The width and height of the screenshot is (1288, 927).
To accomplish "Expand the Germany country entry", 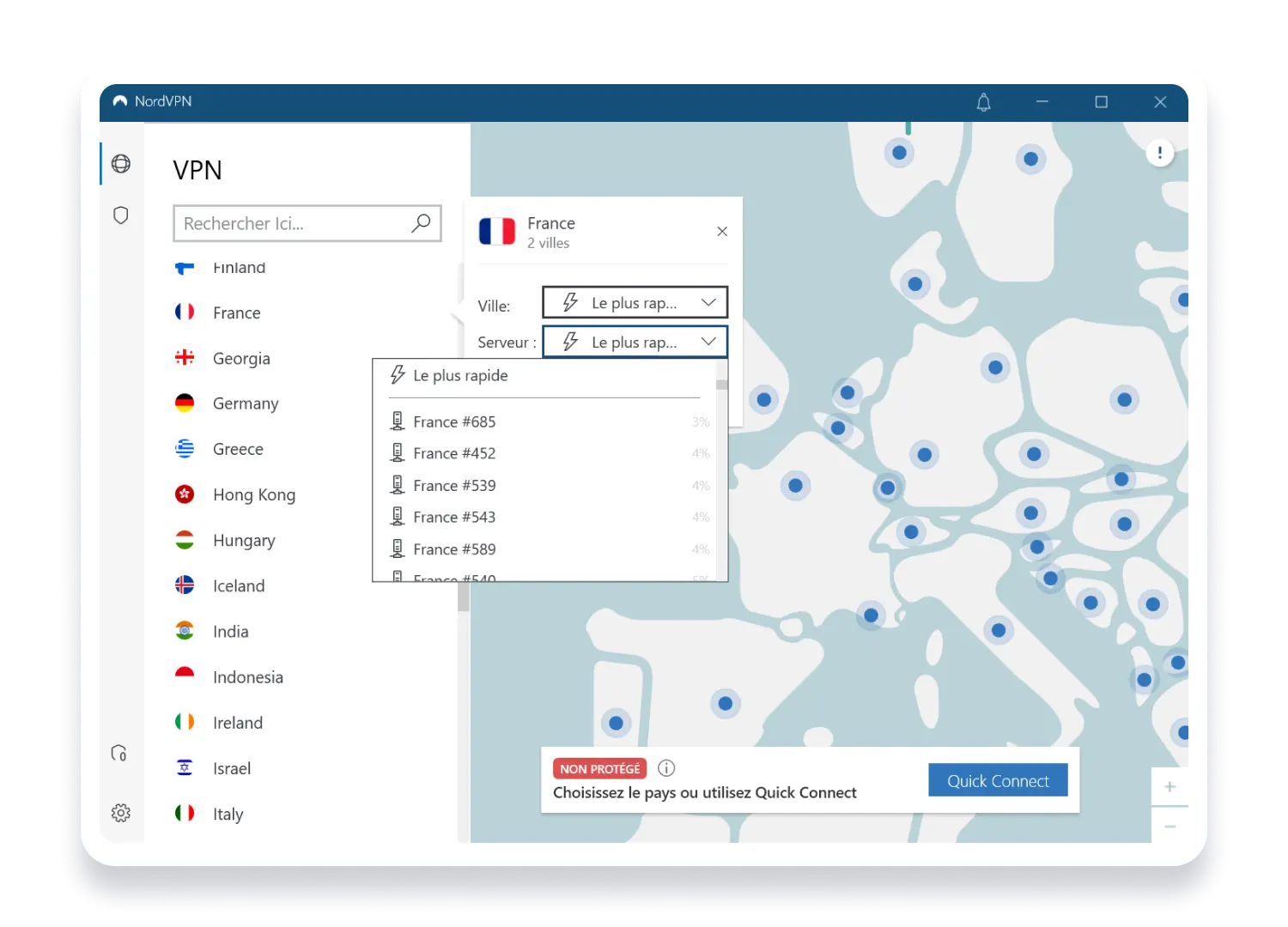I will (246, 403).
